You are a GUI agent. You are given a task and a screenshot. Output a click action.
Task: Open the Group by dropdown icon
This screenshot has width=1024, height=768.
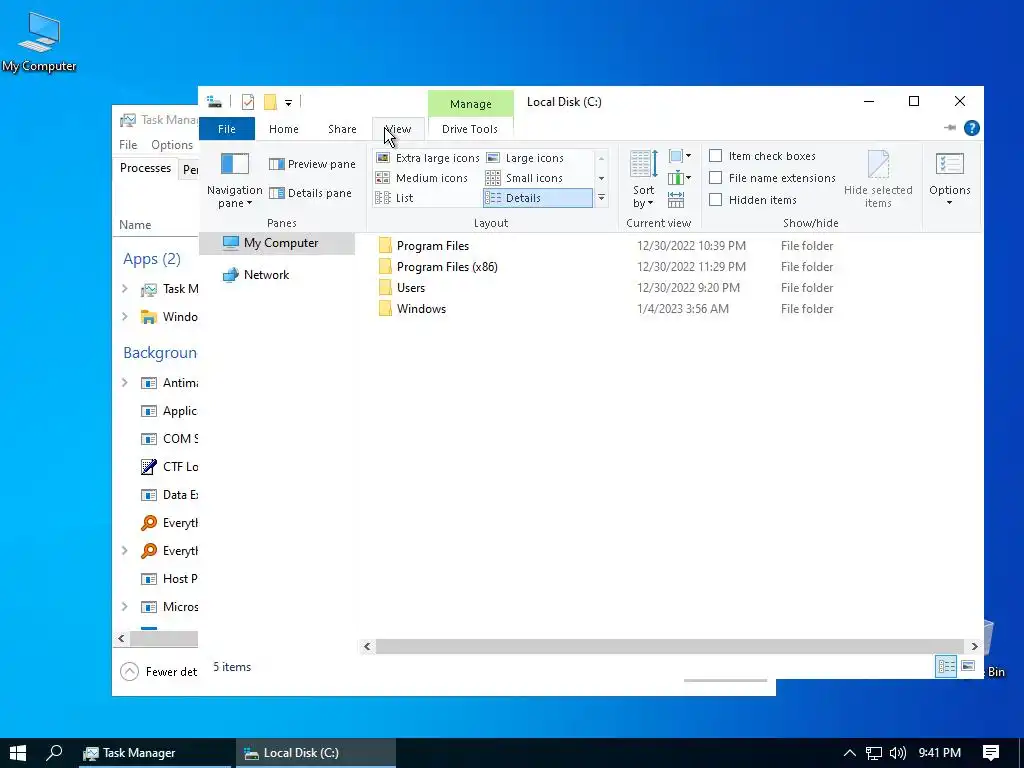coord(680,156)
